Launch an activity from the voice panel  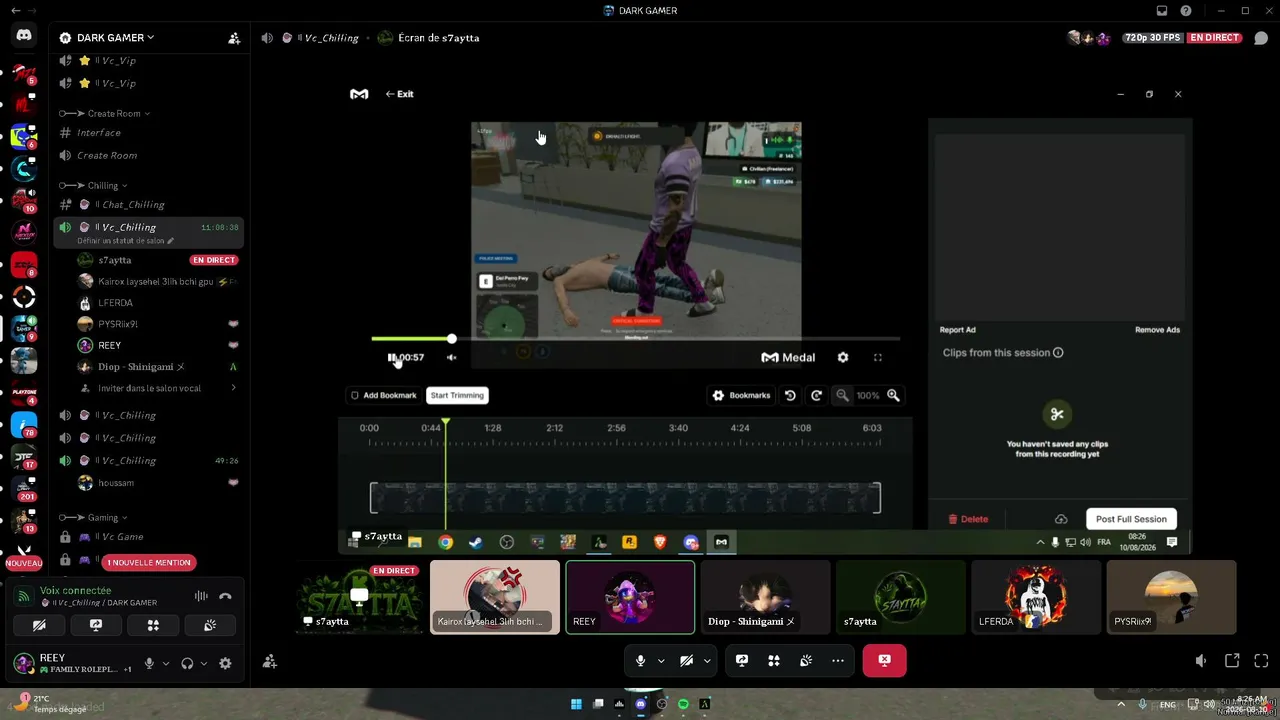153,625
